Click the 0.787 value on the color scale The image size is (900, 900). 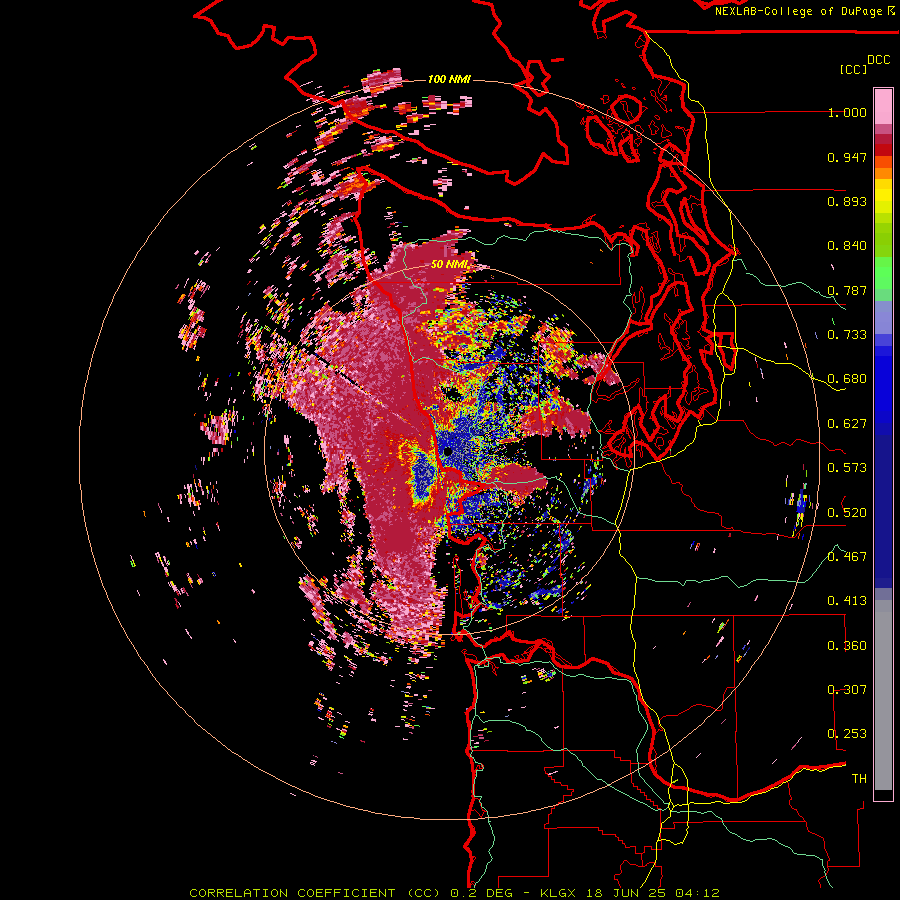pyautogui.click(x=847, y=290)
